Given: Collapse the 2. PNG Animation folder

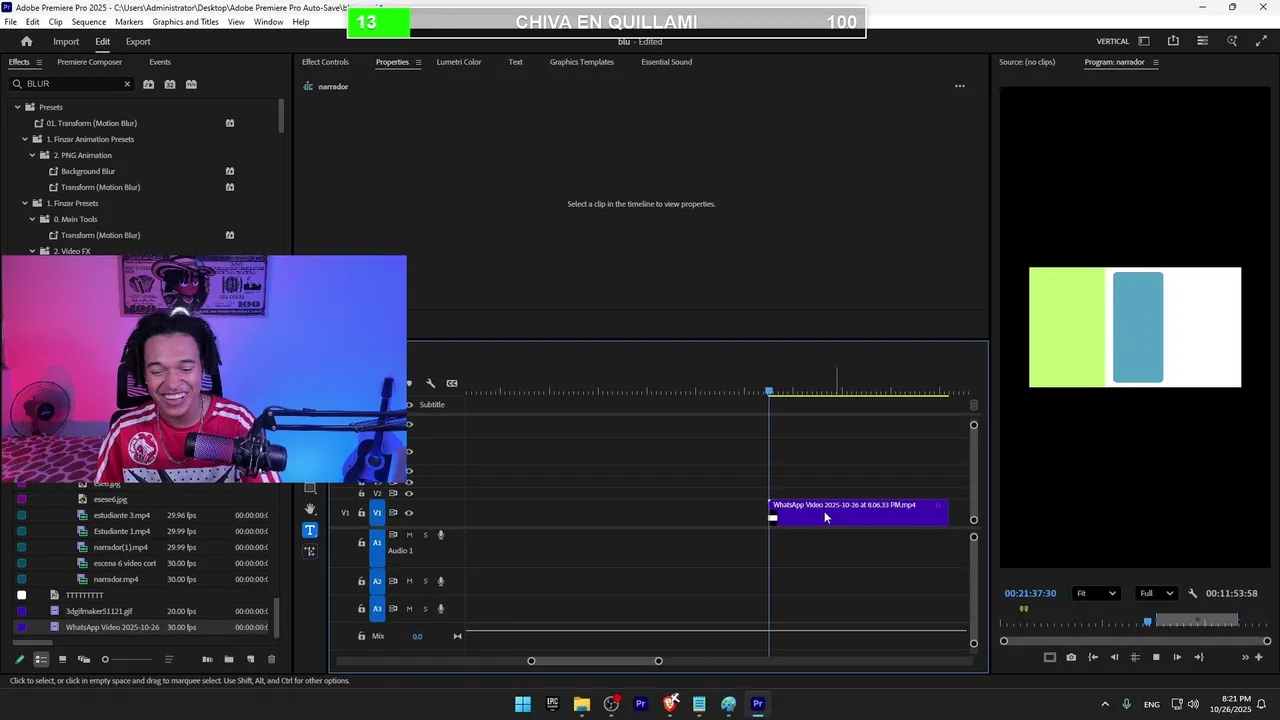Looking at the screenshot, I should 32,155.
